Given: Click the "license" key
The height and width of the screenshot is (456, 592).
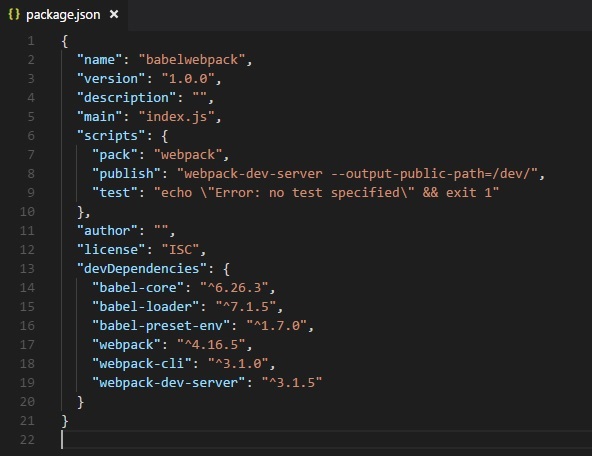Looking at the screenshot, I should point(111,250).
